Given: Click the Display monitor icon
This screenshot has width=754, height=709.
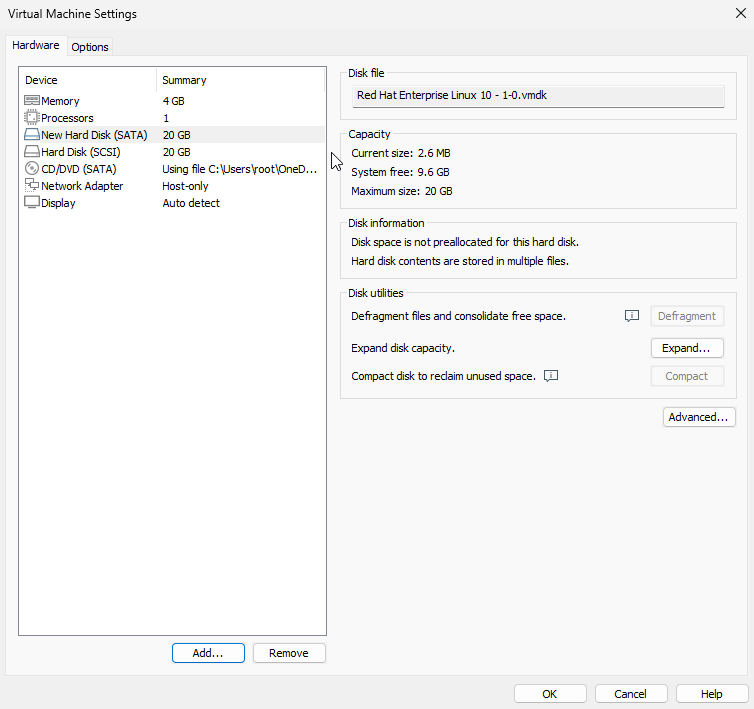Looking at the screenshot, I should click(32, 203).
